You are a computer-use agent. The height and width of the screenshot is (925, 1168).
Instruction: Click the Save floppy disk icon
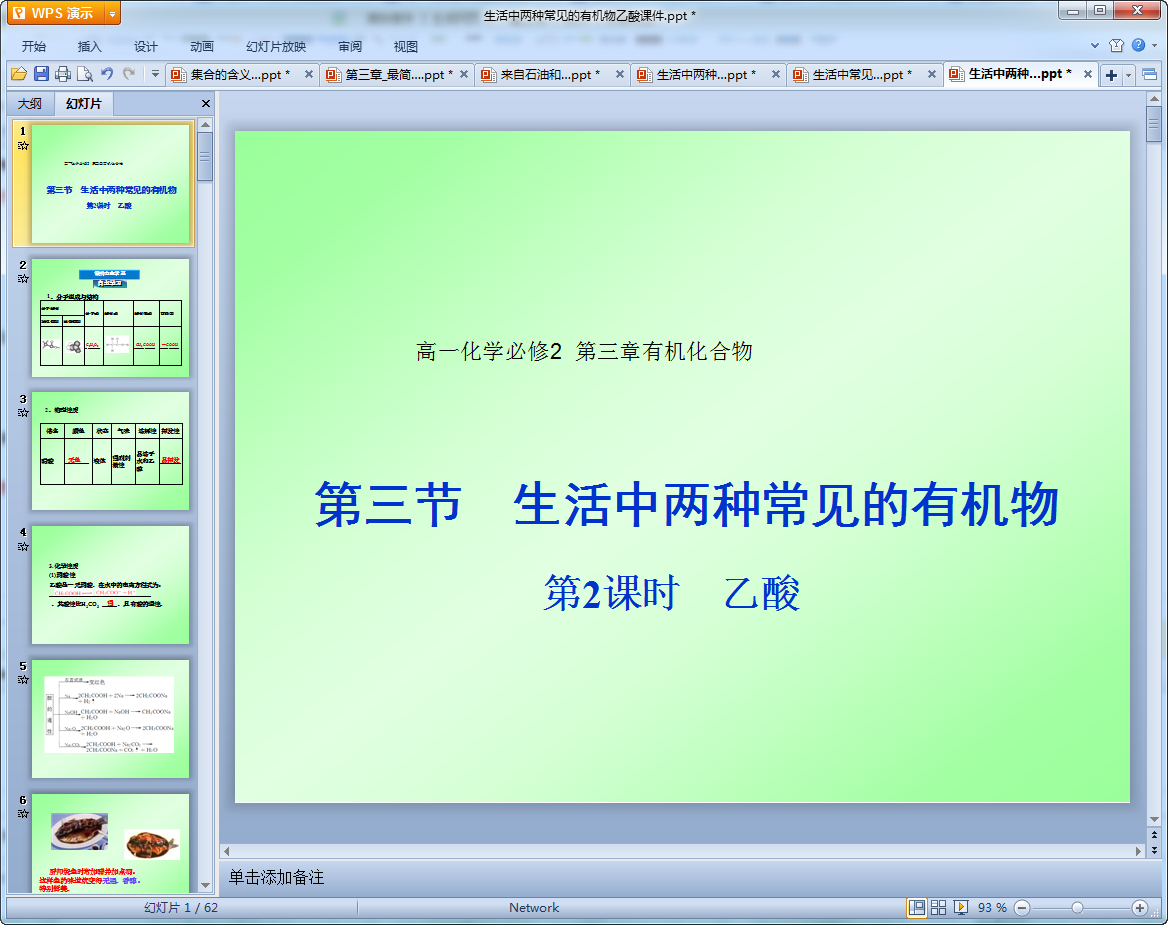(41, 74)
